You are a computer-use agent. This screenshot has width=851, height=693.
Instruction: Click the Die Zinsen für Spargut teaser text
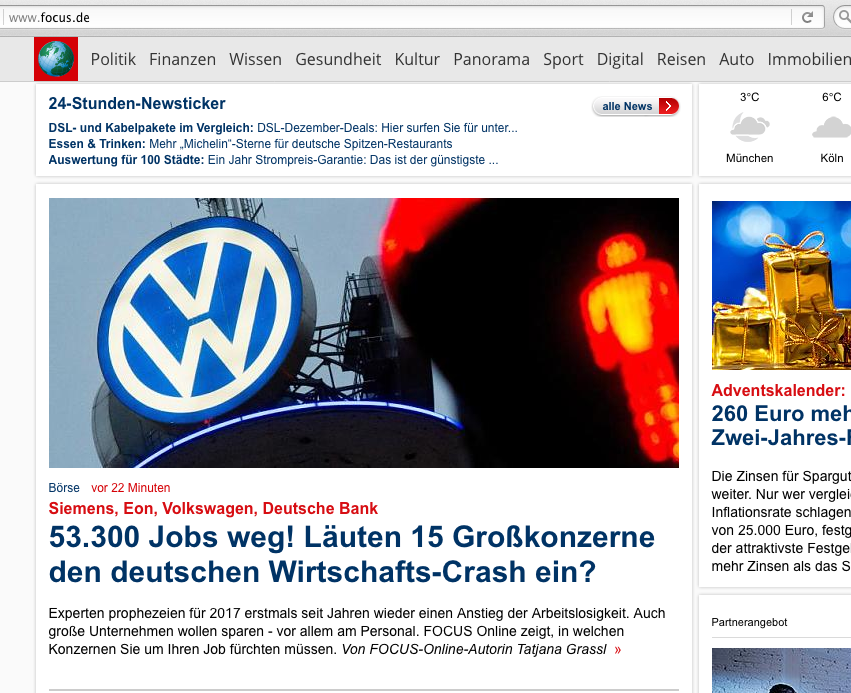point(781,522)
